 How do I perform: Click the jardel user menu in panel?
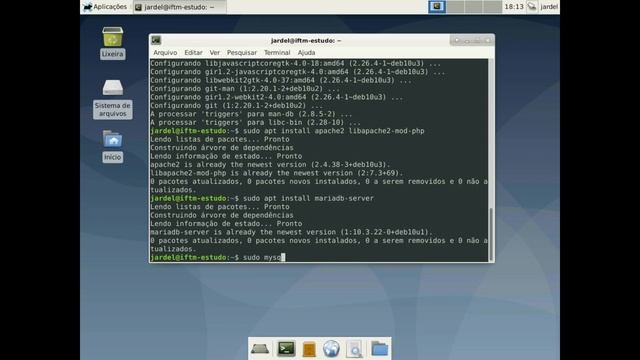click(549, 7)
